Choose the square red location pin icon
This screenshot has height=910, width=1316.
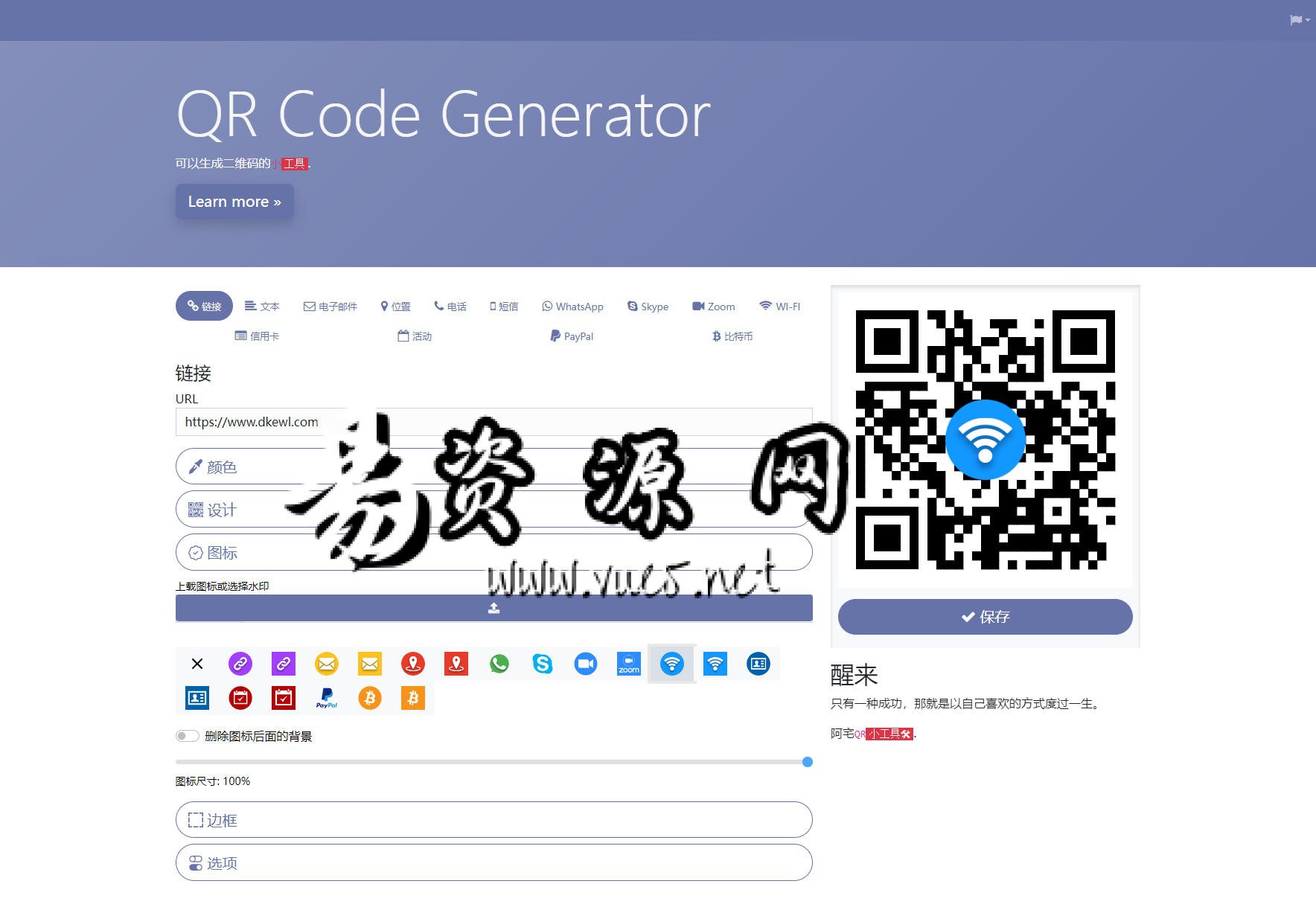pos(456,664)
